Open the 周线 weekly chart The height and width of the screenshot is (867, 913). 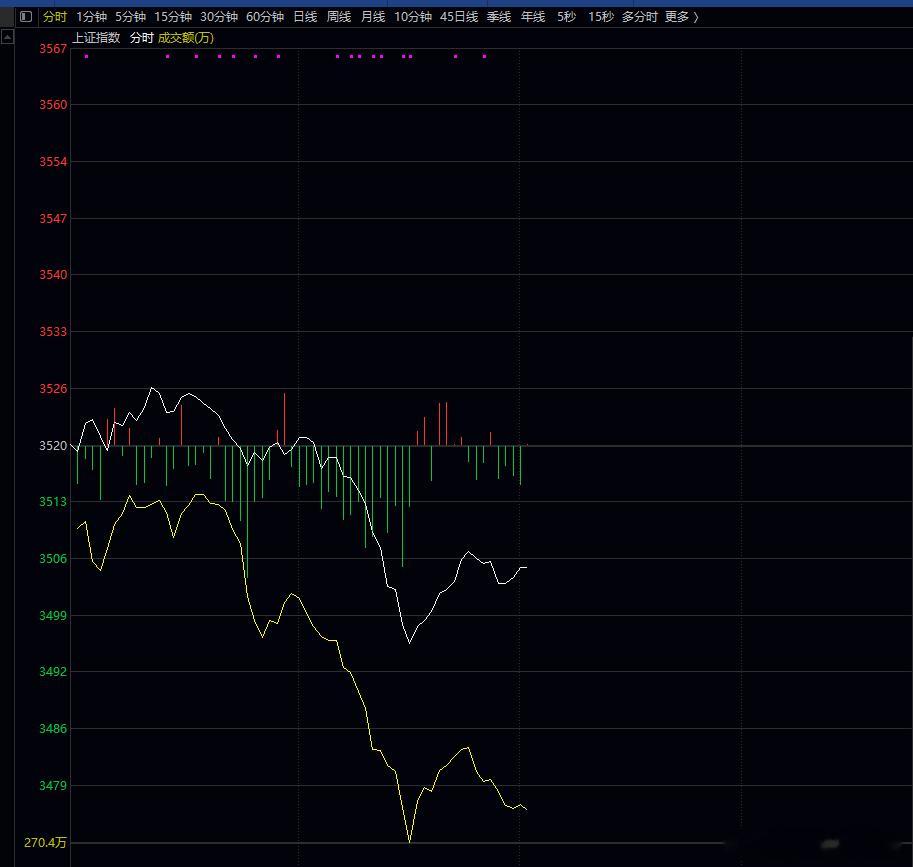point(339,17)
